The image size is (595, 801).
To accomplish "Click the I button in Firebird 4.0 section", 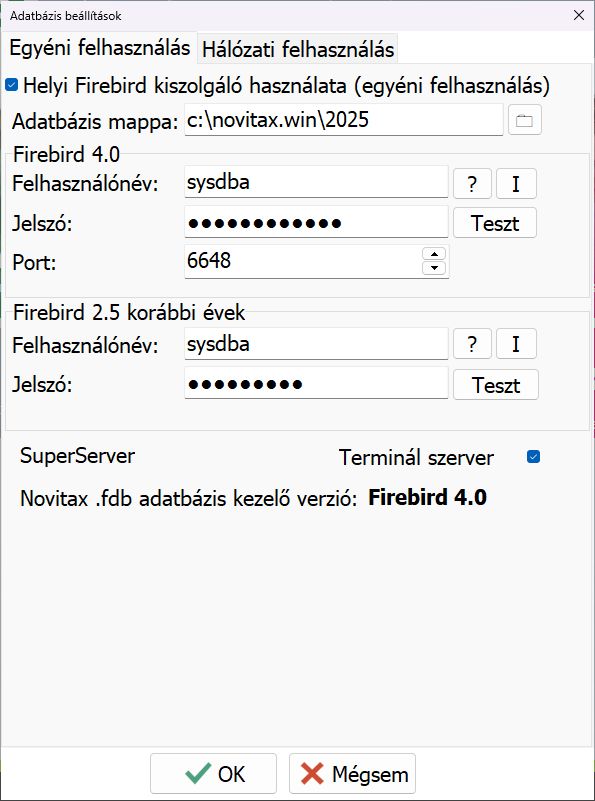I will click(x=516, y=183).
